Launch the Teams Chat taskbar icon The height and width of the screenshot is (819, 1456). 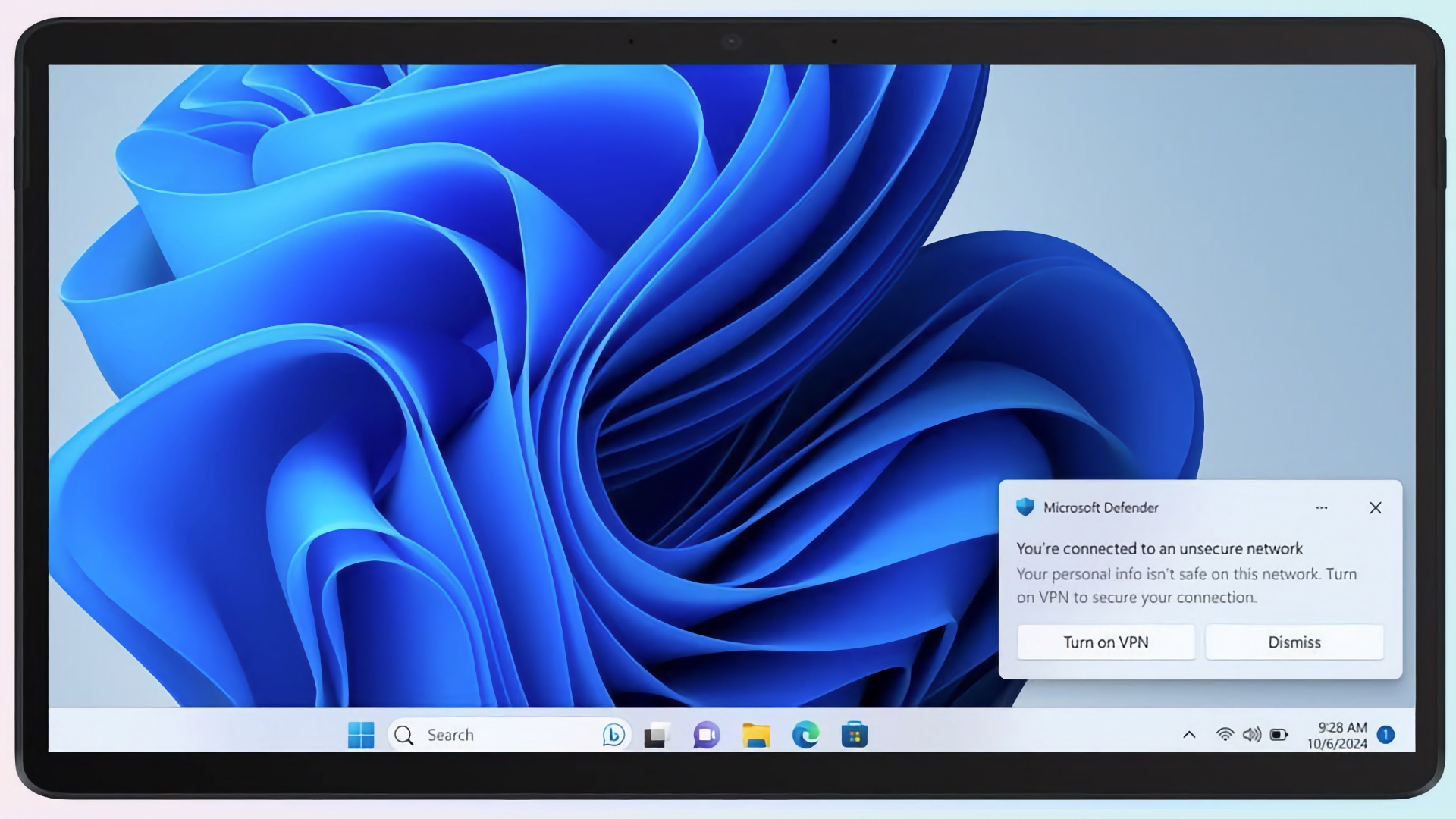[x=706, y=735]
